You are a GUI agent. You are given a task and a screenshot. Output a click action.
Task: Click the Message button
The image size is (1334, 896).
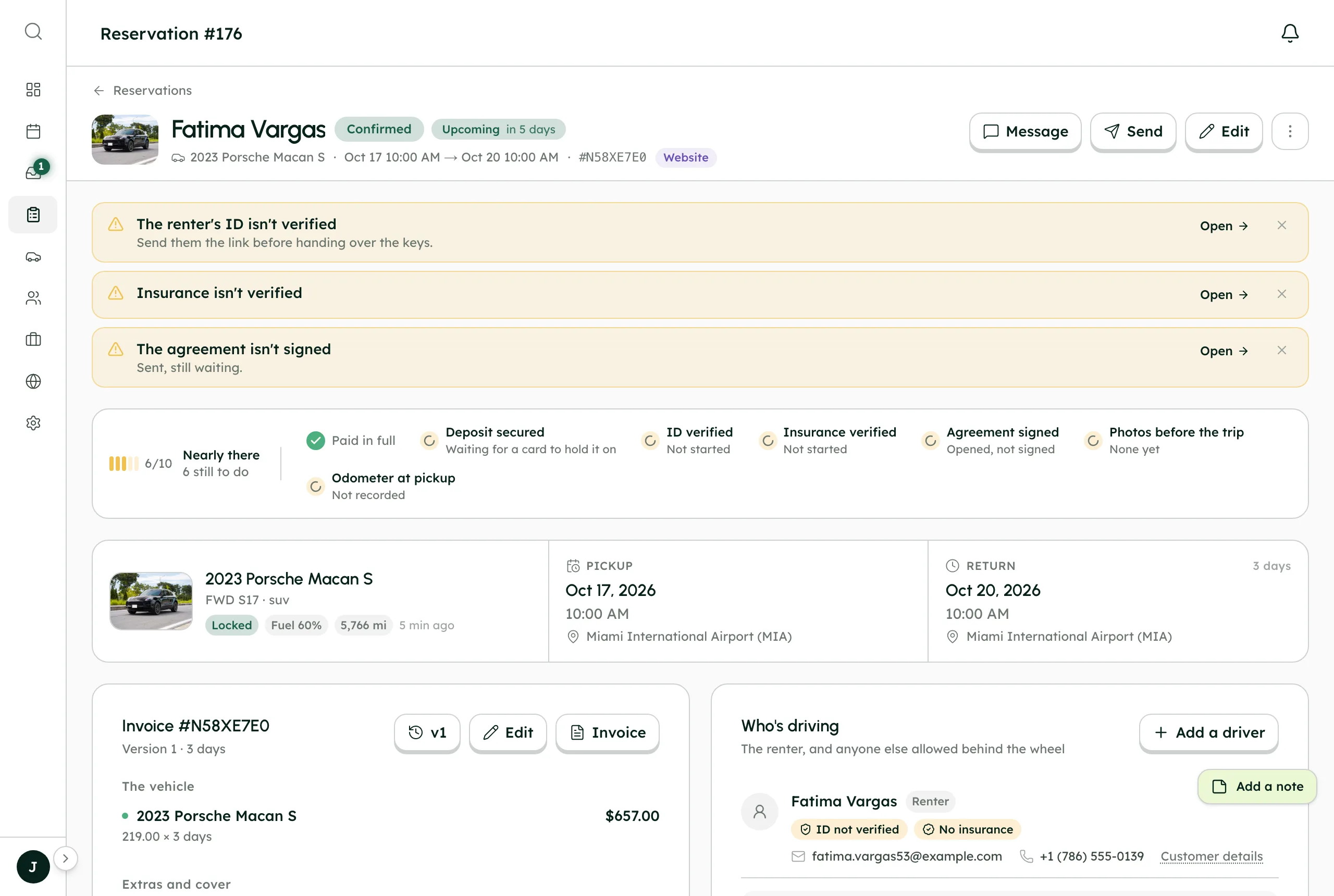point(1026,131)
